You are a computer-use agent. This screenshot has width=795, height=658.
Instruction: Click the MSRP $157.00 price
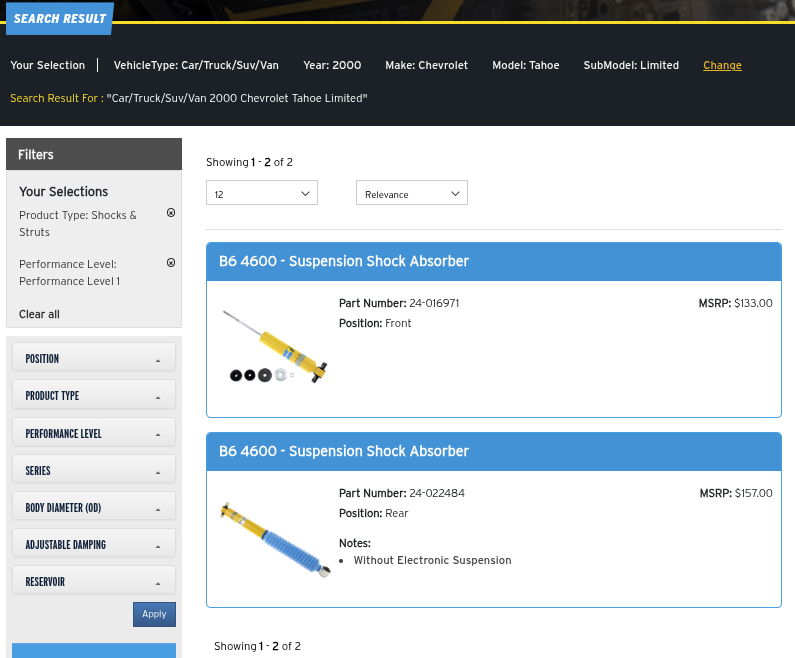[736, 493]
